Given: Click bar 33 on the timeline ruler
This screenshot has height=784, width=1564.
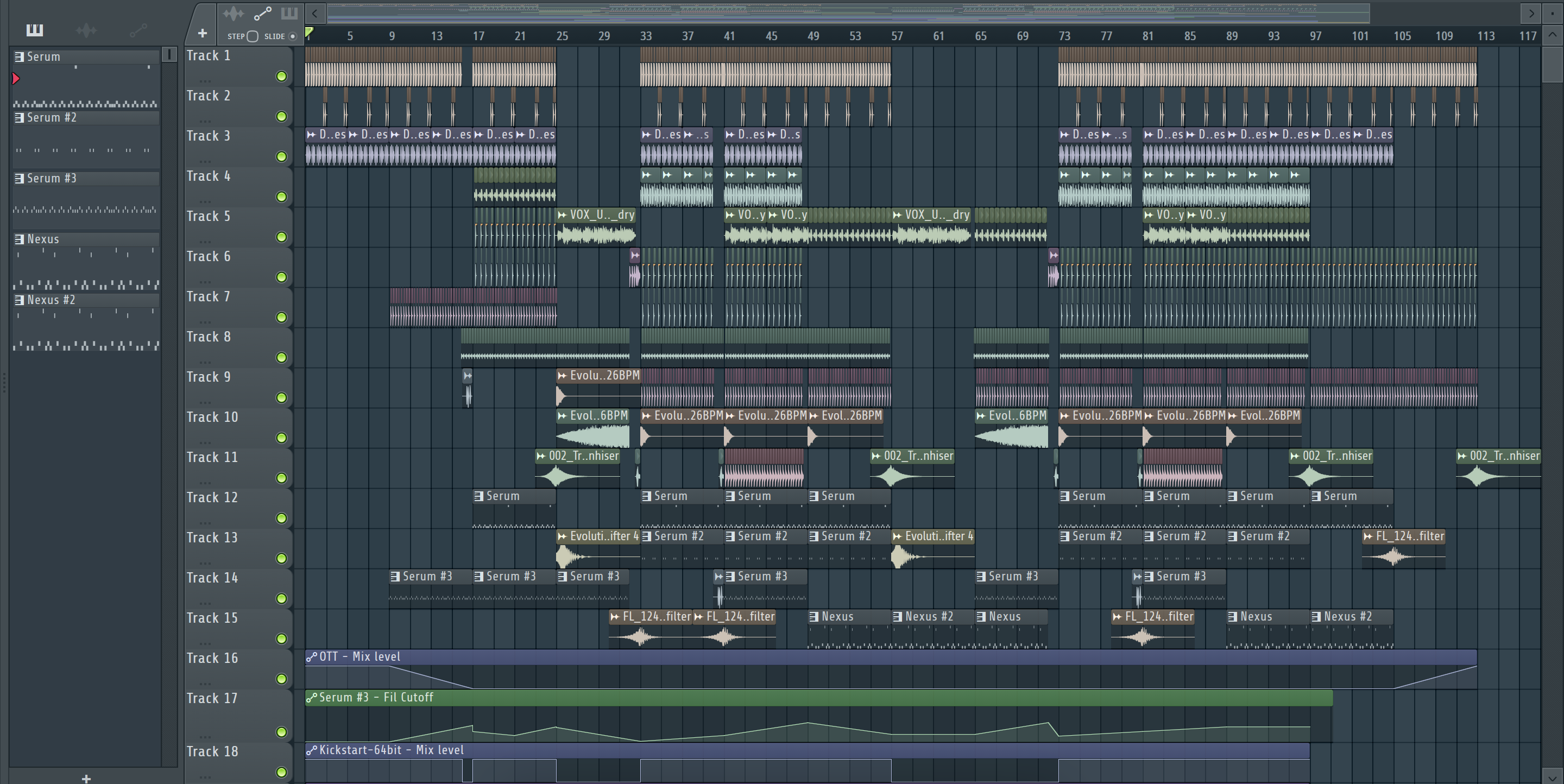Looking at the screenshot, I should click(645, 36).
